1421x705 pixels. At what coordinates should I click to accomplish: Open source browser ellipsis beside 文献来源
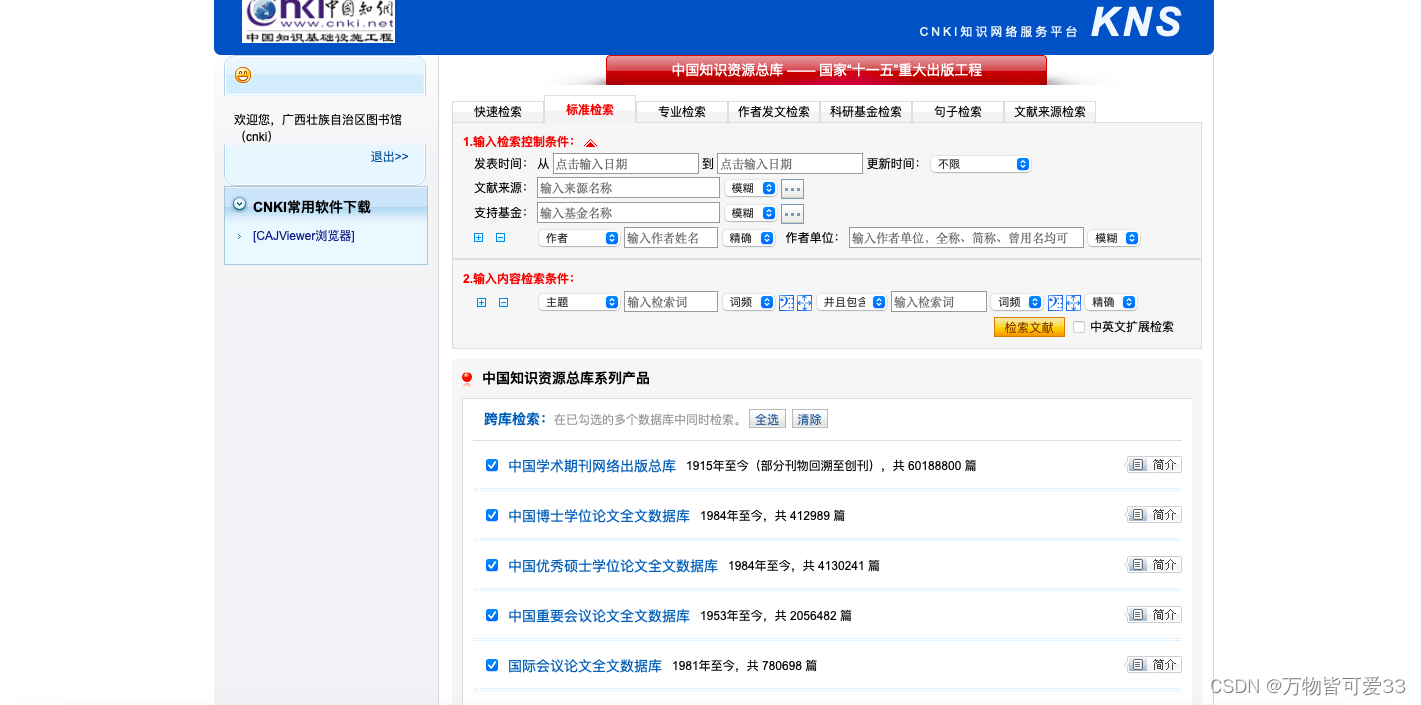tap(792, 188)
